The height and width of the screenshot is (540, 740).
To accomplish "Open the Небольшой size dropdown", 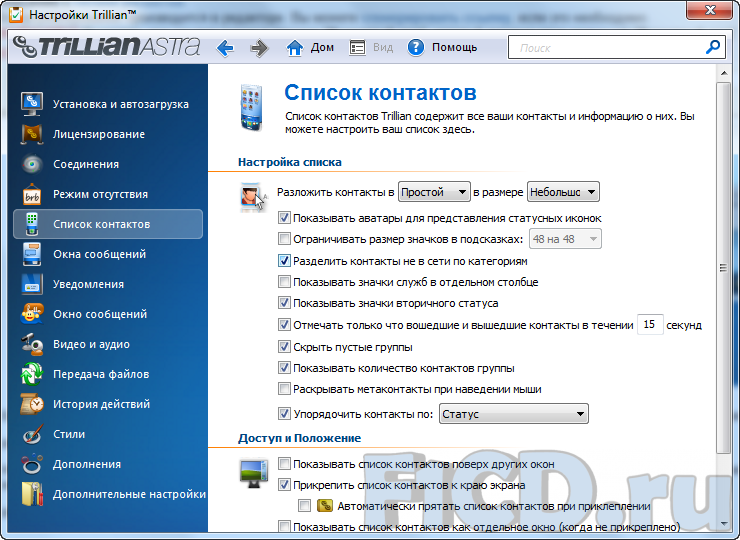I will tap(563, 192).
